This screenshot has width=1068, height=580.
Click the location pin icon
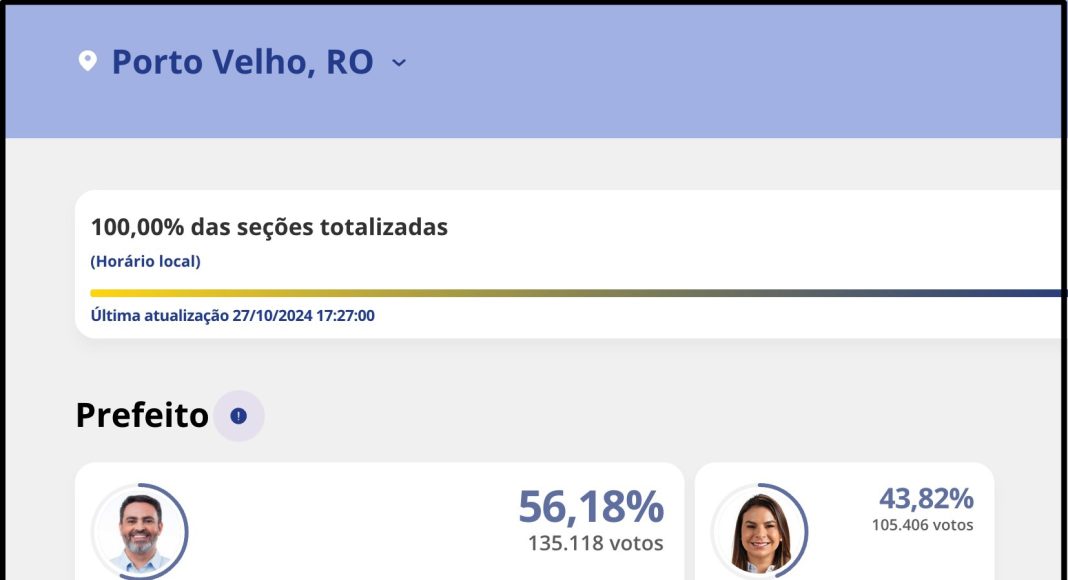click(x=87, y=62)
